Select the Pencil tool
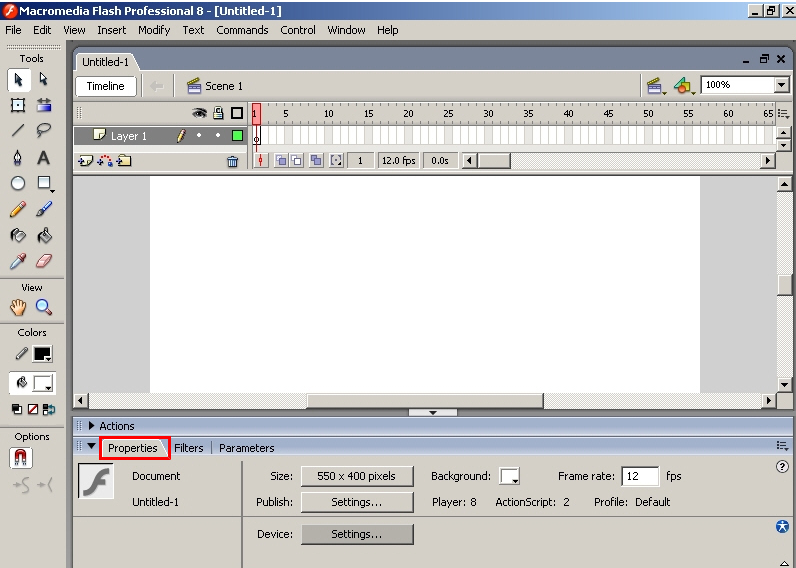The width and height of the screenshot is (796, 568). (x=18, y=209)
